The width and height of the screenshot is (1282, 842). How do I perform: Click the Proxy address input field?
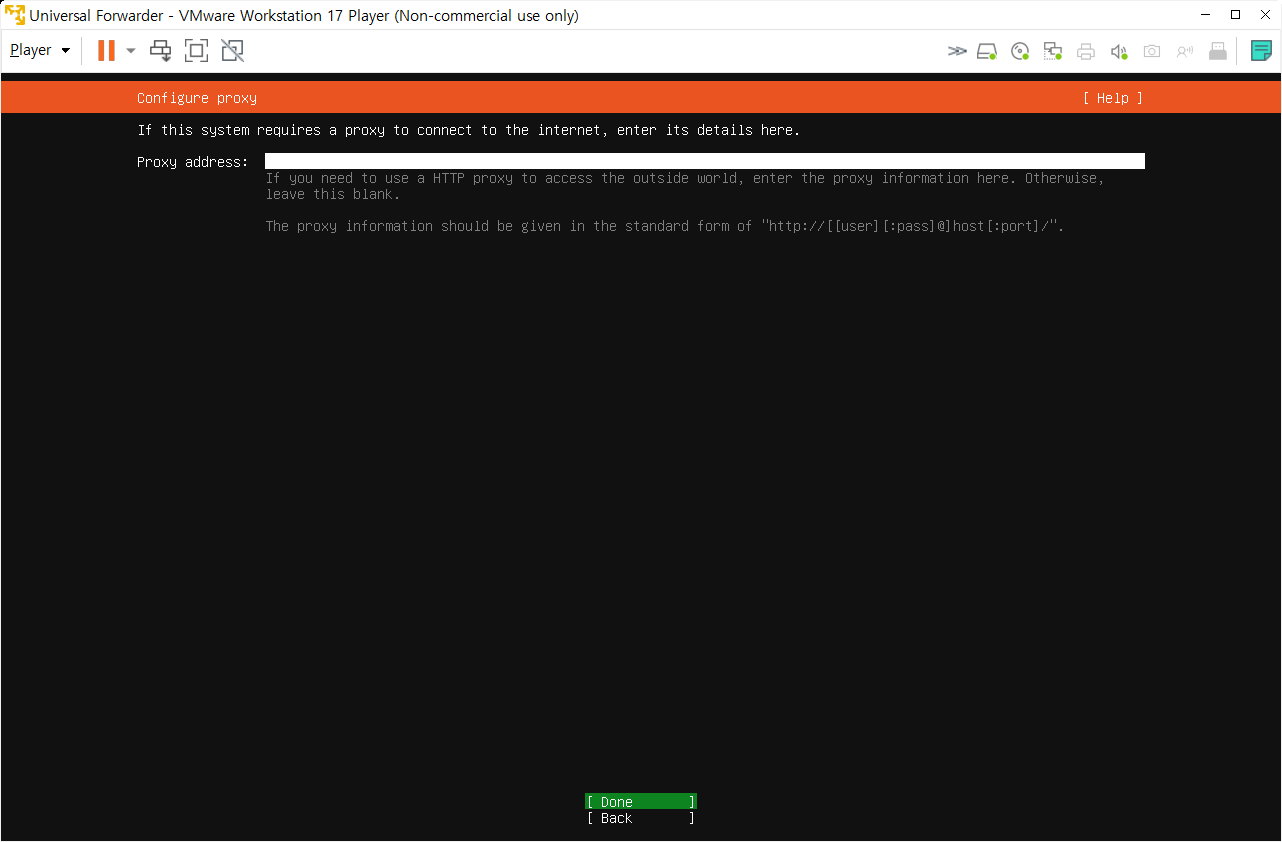pos(705,161)
